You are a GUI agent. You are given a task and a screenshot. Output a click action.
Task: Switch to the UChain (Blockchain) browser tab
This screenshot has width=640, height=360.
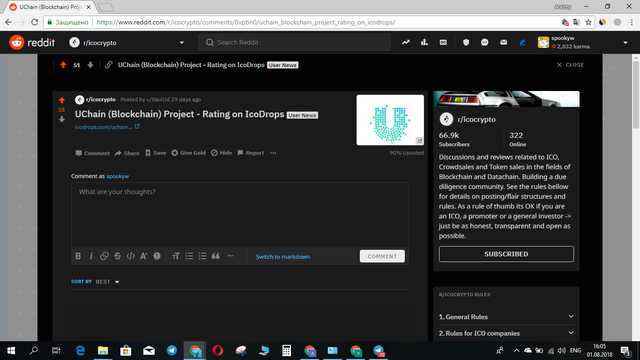(50, 7)
